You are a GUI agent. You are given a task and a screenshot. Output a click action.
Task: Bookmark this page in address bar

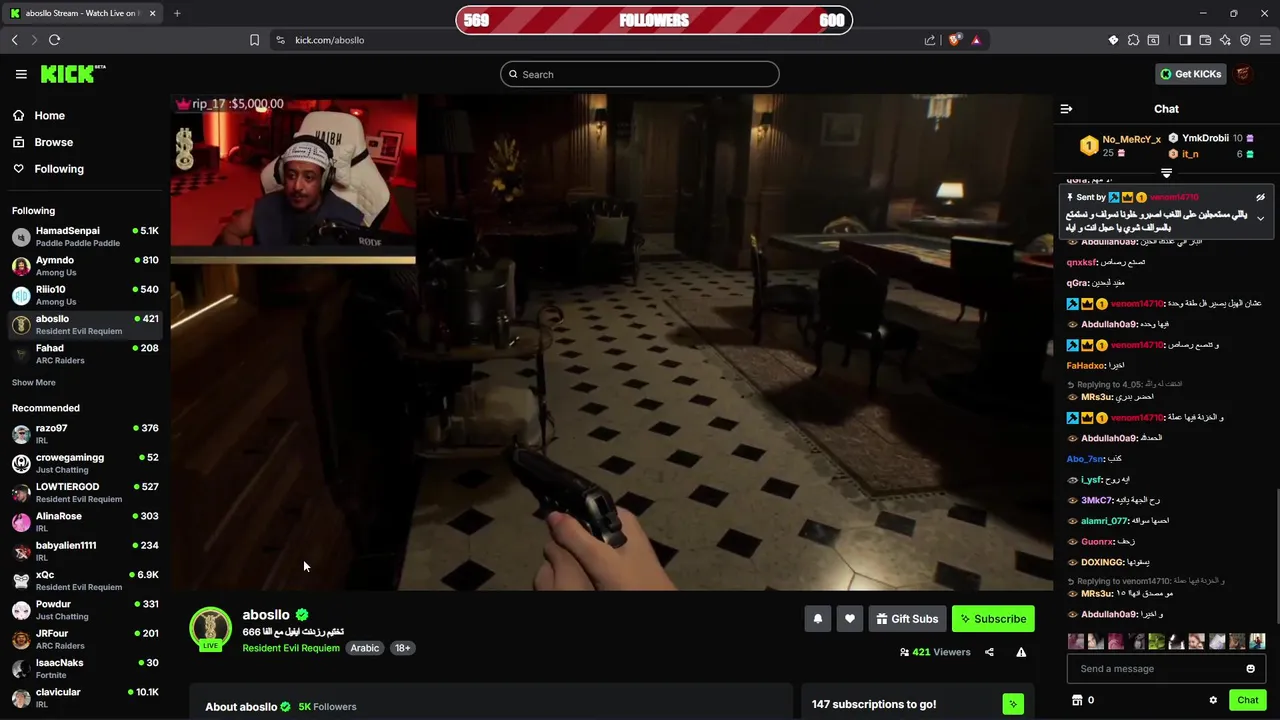click(254, 40)
